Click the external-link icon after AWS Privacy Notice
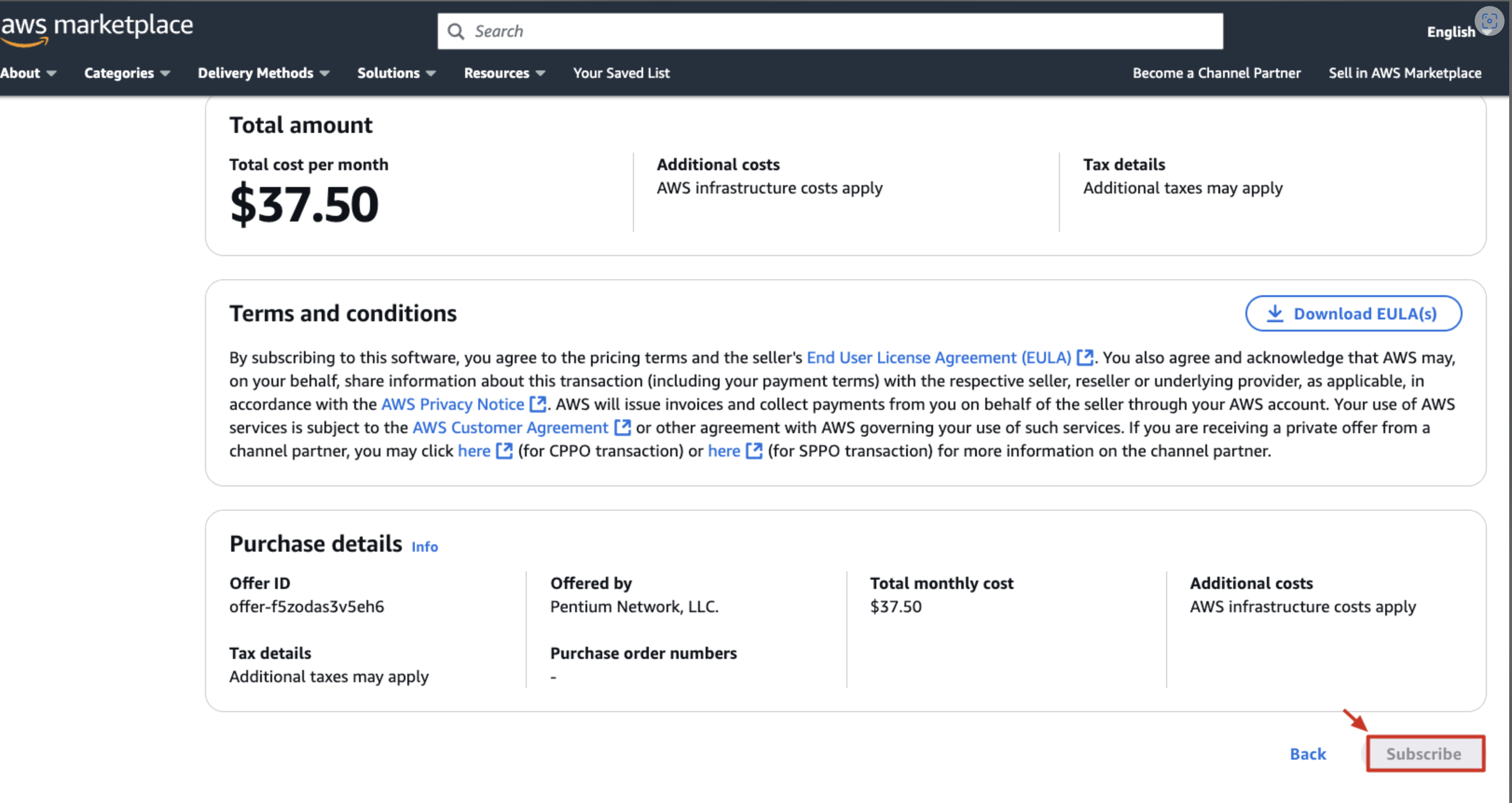Image resolution: width=1512 pixels, height=803 pixels. click(x=538, y=404)
